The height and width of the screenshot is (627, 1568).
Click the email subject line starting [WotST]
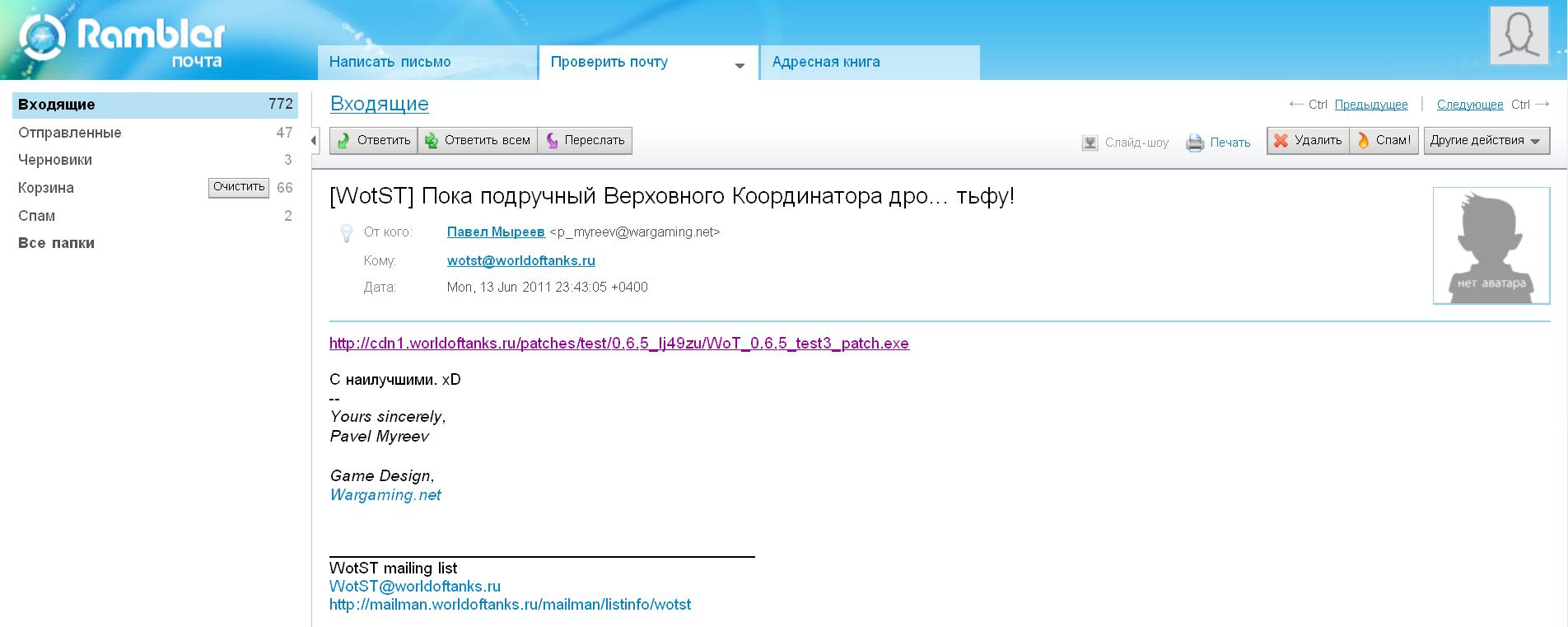pos(672,196)
